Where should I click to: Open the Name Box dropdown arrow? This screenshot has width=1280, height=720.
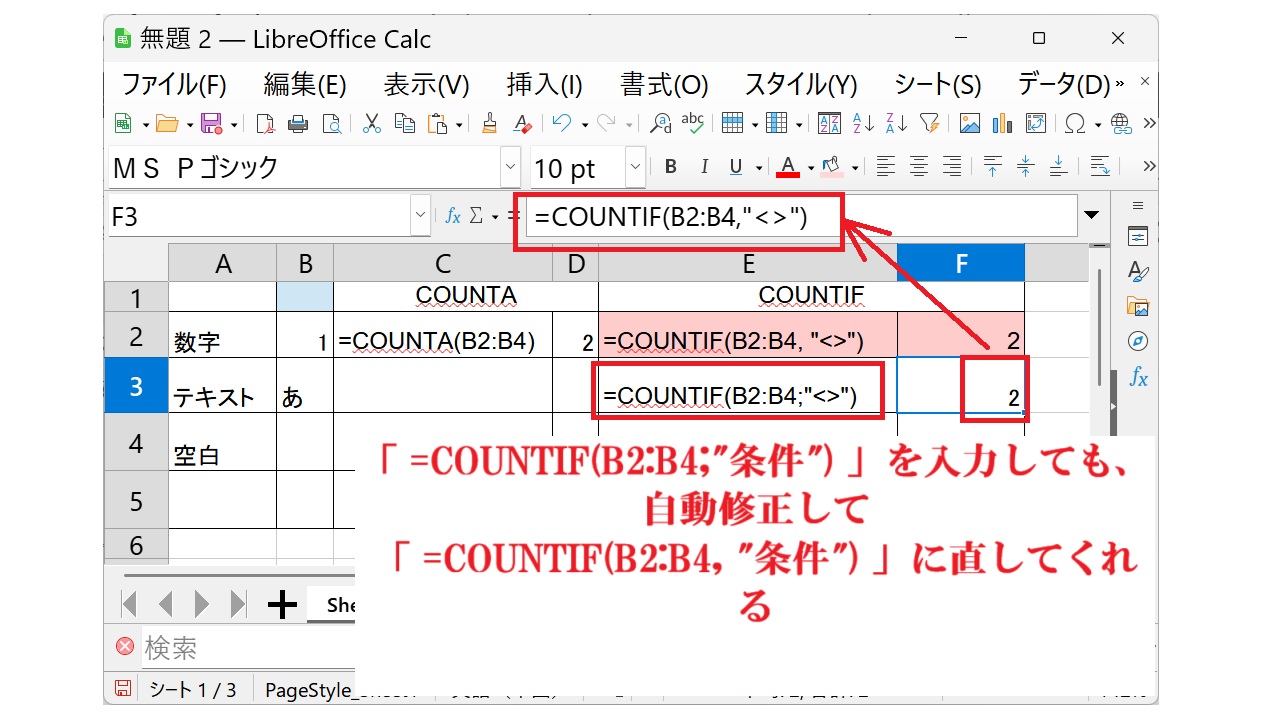[420, 216]
